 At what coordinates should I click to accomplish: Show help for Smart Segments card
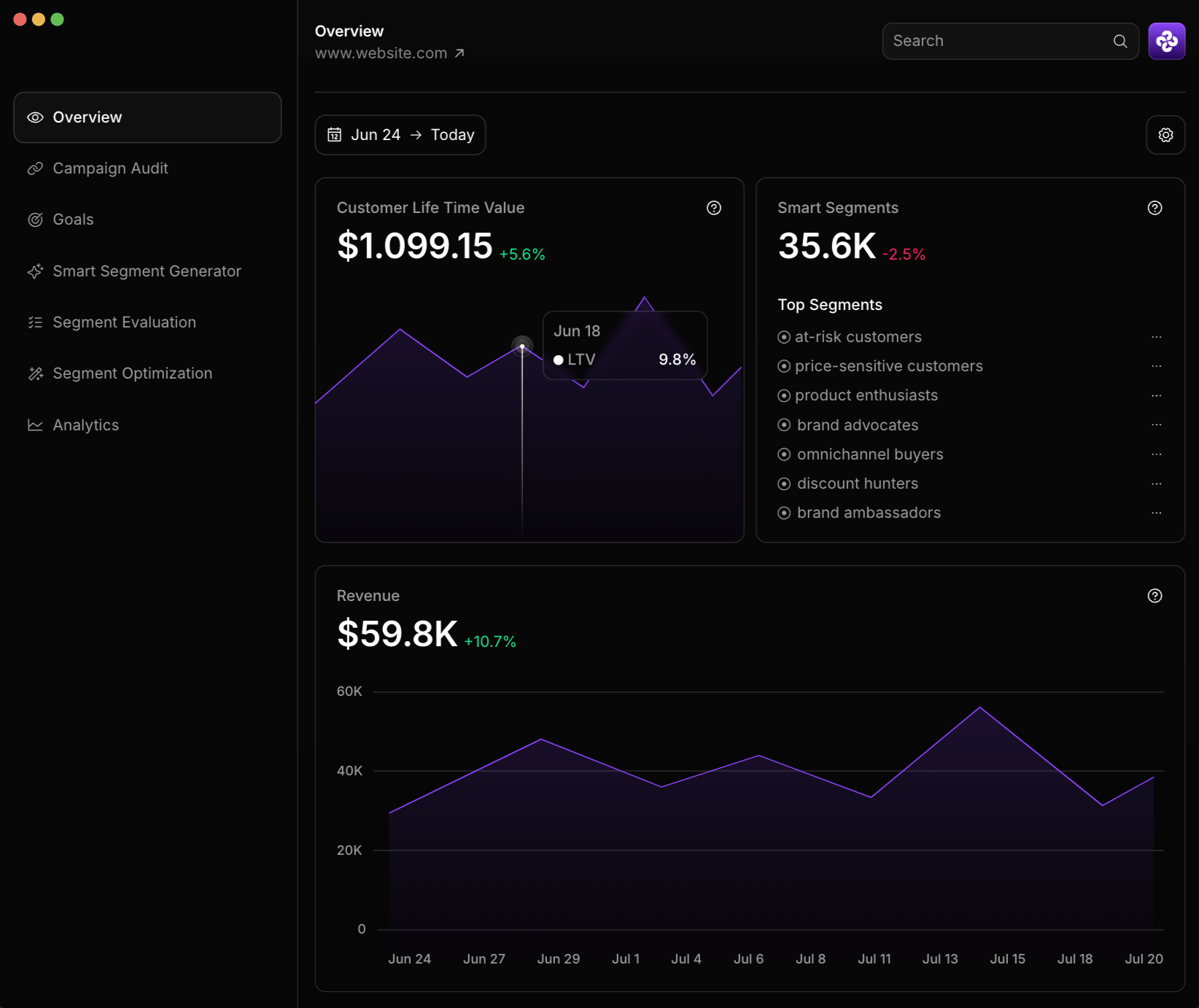(1155, 208)
